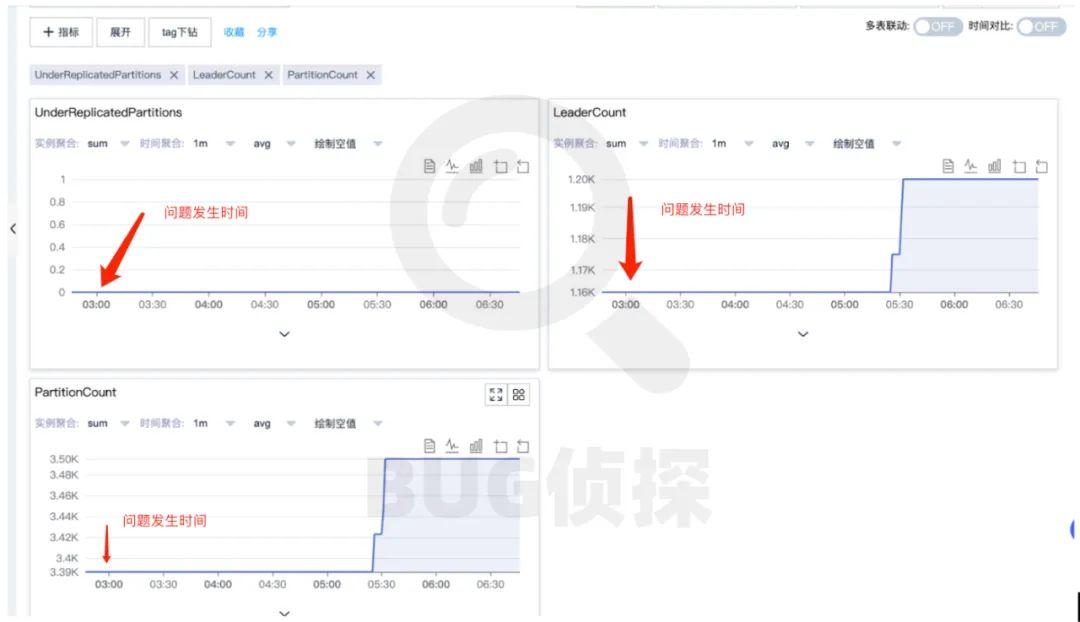
Task: Switch LeaderCount chart to line chart view
Action: coord(969,167)
